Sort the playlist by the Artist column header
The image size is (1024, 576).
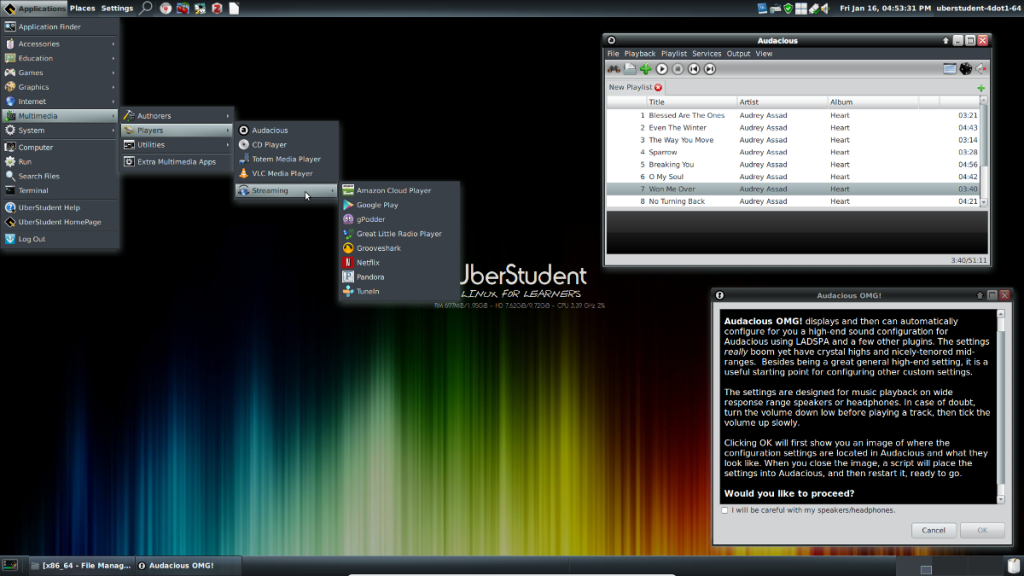coord(780,102)
